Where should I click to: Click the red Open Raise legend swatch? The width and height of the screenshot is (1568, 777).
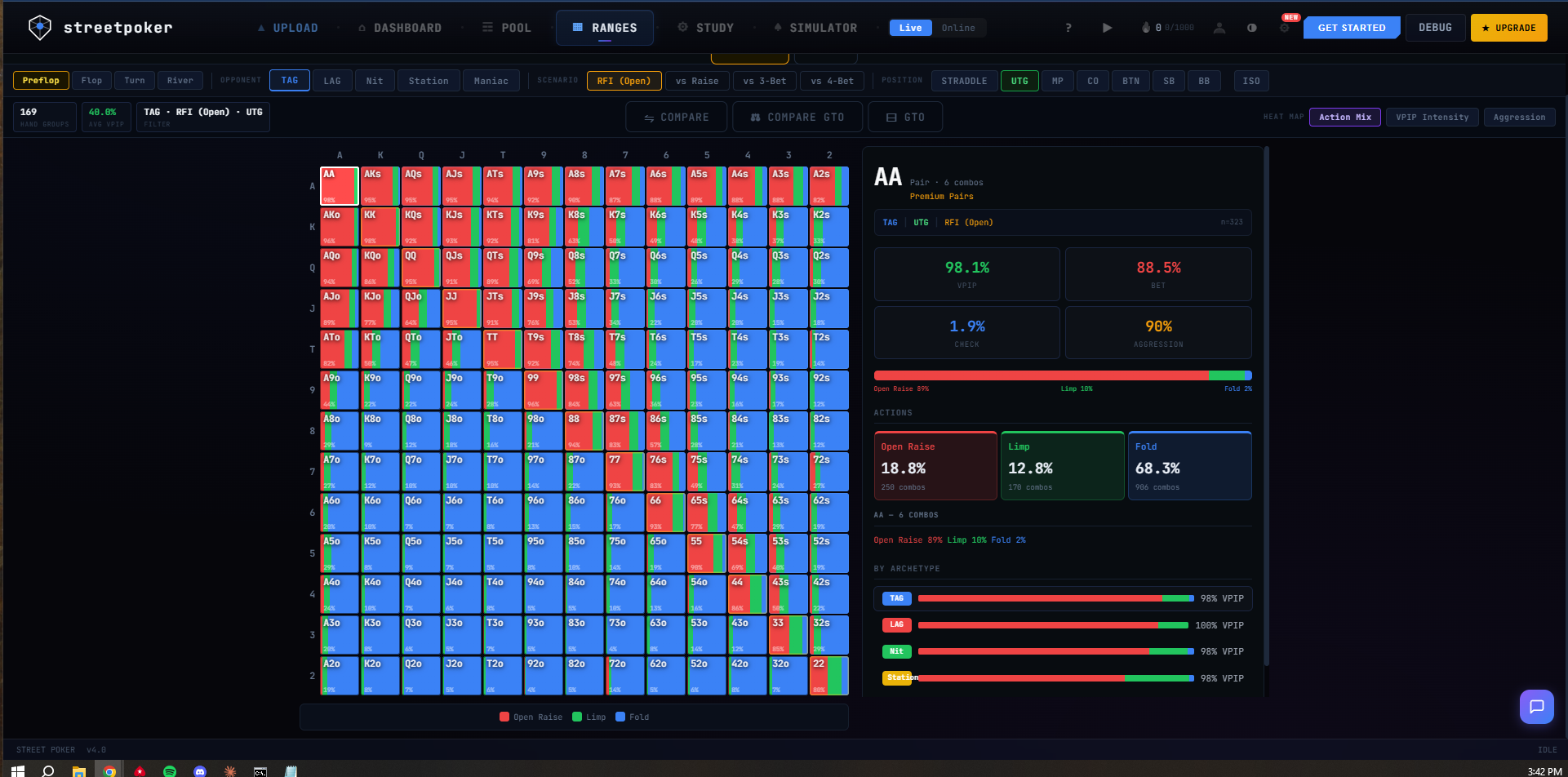click(x=504, y=716)
